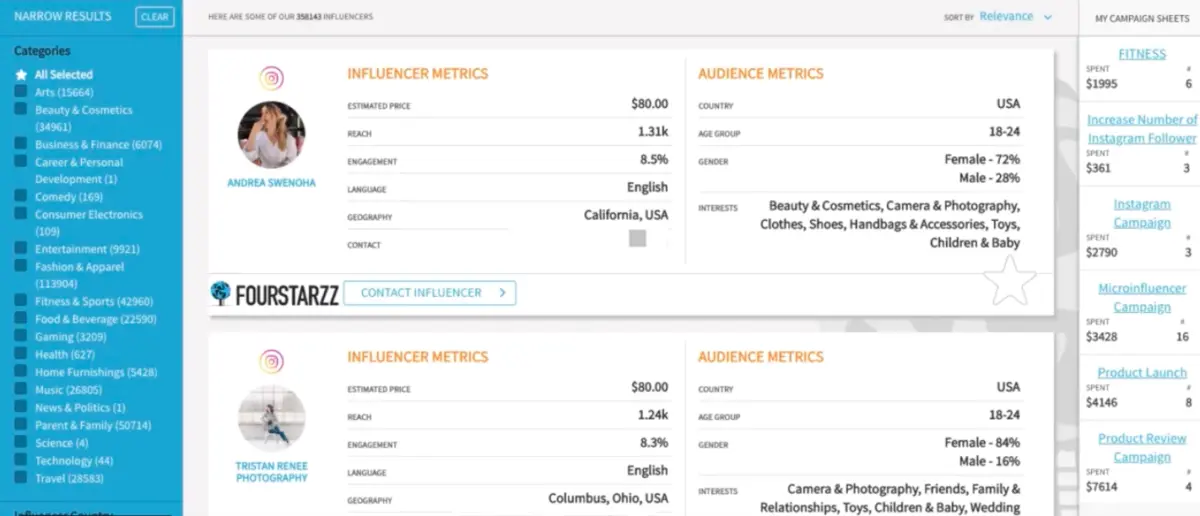The width and height of the screenshot is (1200, 516).
Task: Tick the Travel category checkbox
Action: coord(21,478)
